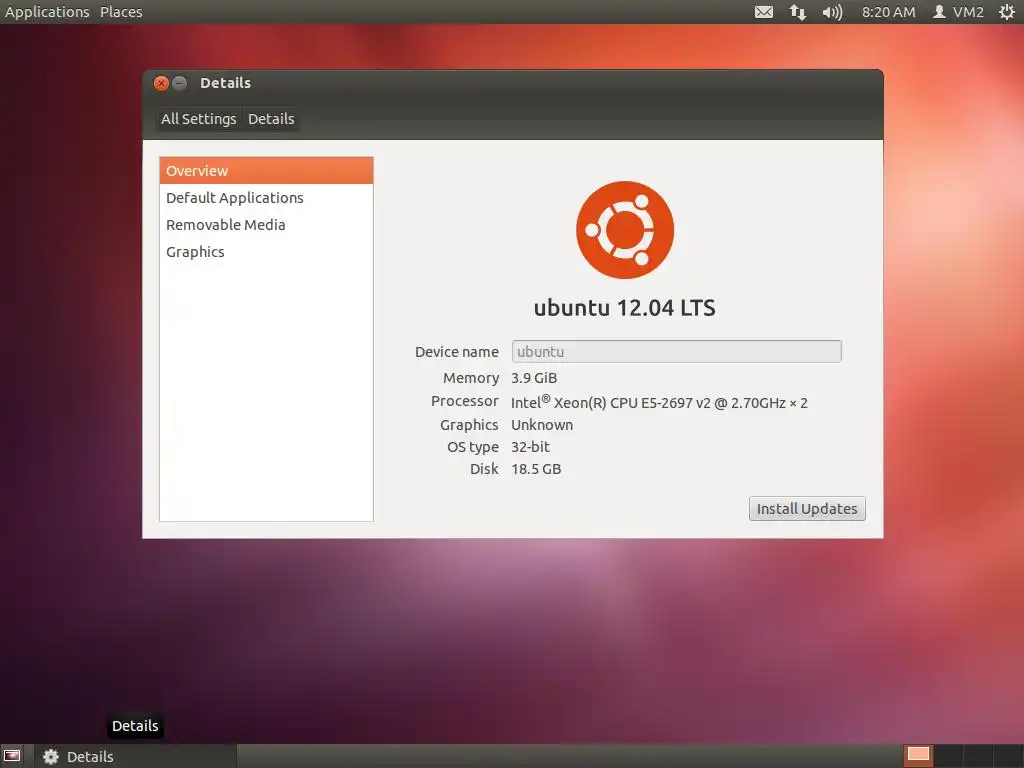This screenshot has width=1024, height=768.
Task: Click the Device name input field
Action: point(677,351)
